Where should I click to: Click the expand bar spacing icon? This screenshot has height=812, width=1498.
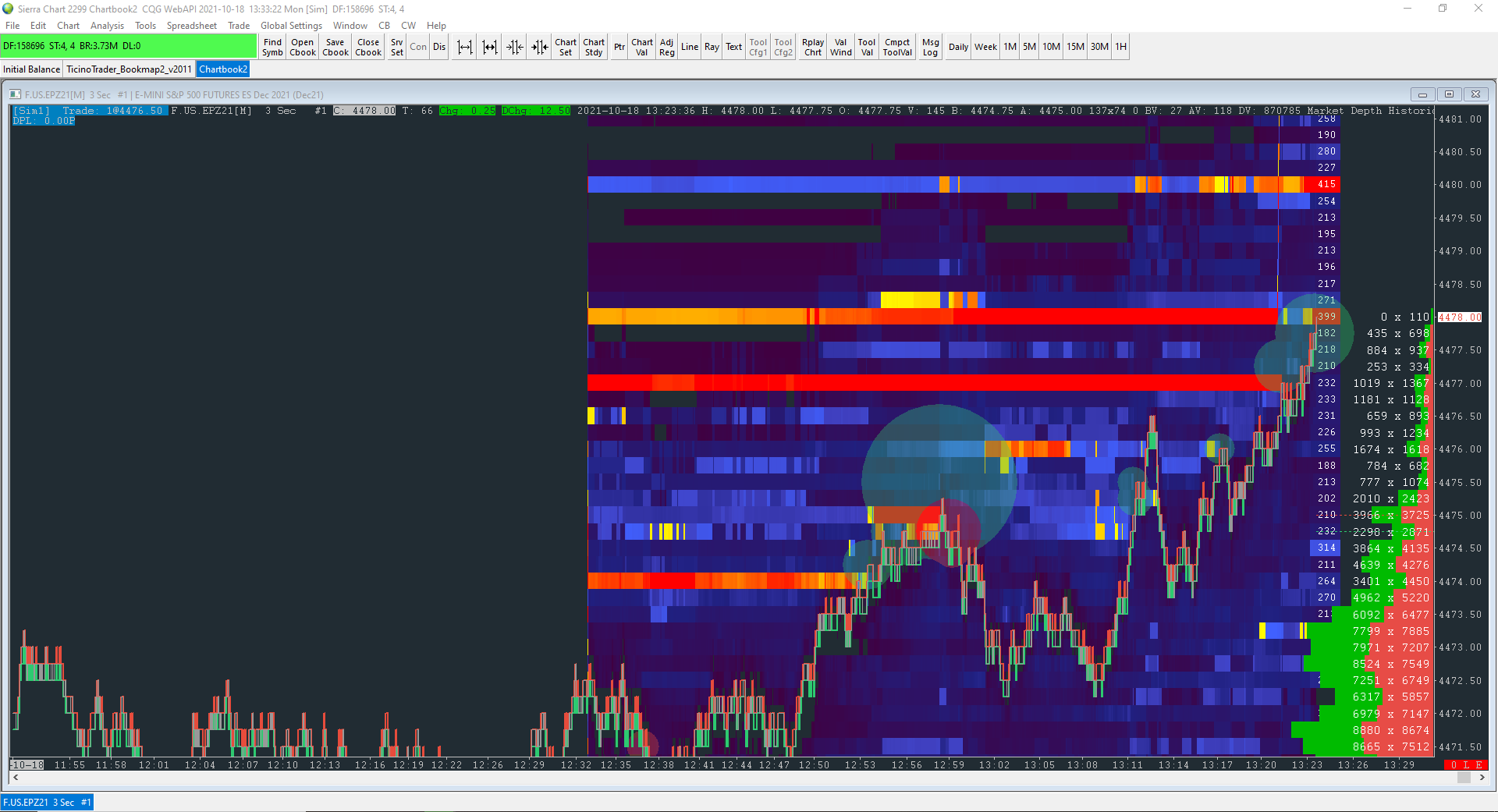(x=464, y=47)
